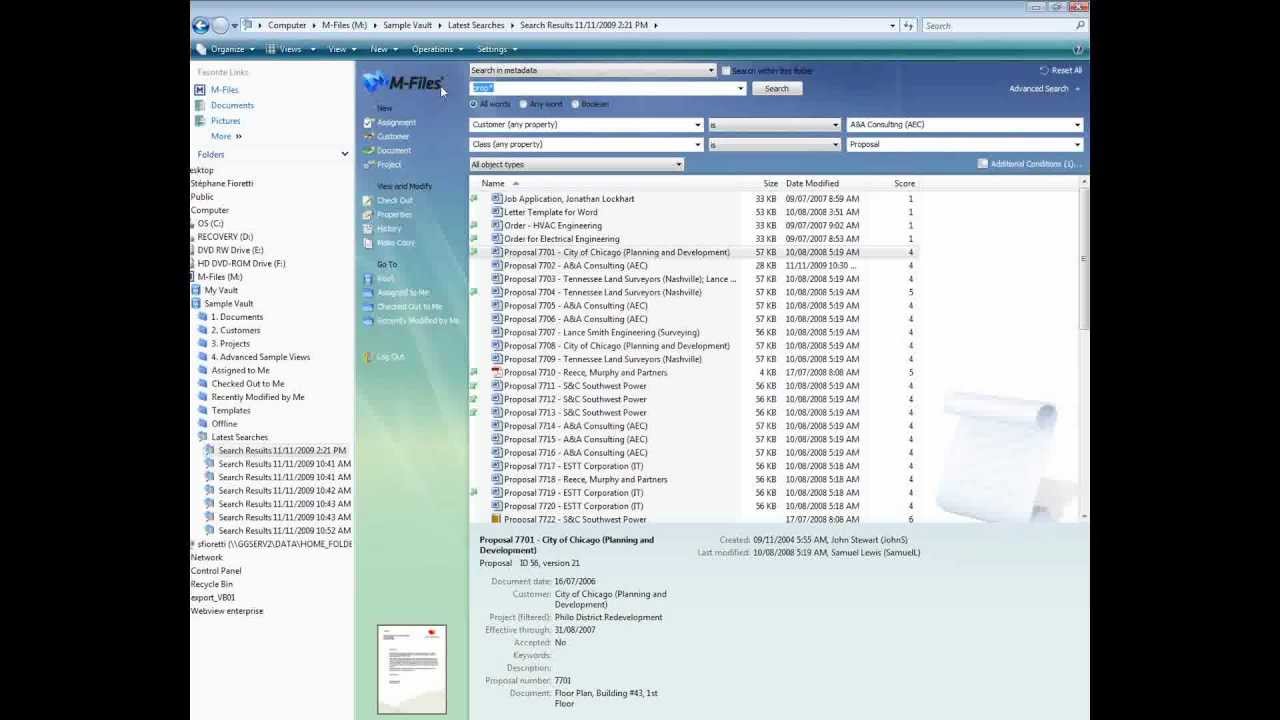This screenshot has height=720, width=1280.
Task: Click the New Document icon
Action: tap(368, 150)
